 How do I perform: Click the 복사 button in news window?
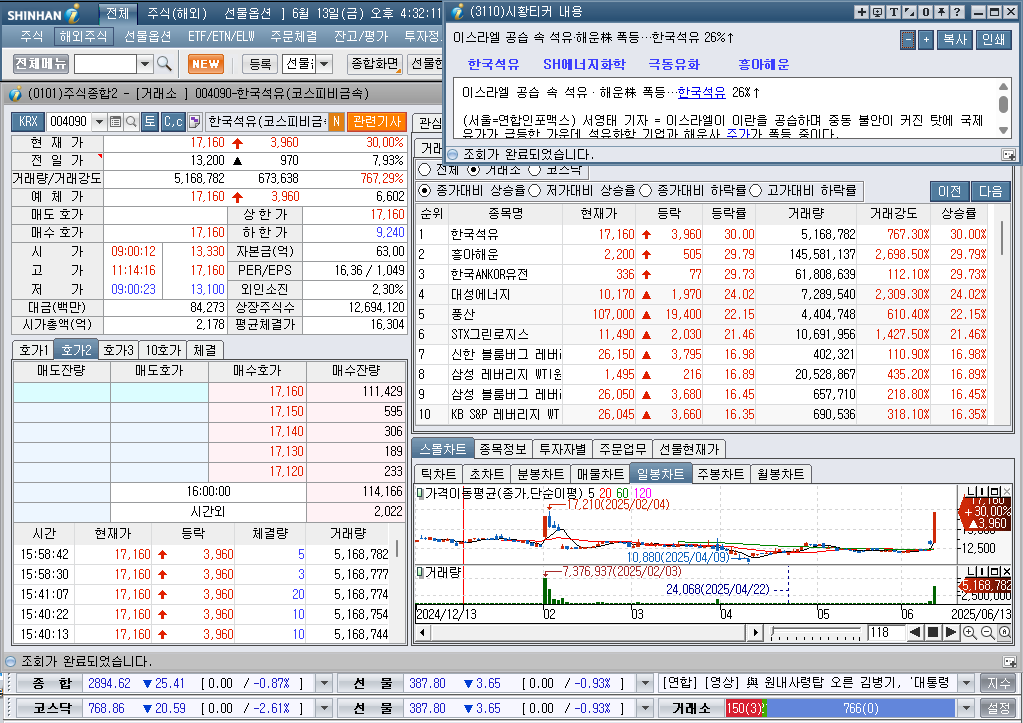954,39
